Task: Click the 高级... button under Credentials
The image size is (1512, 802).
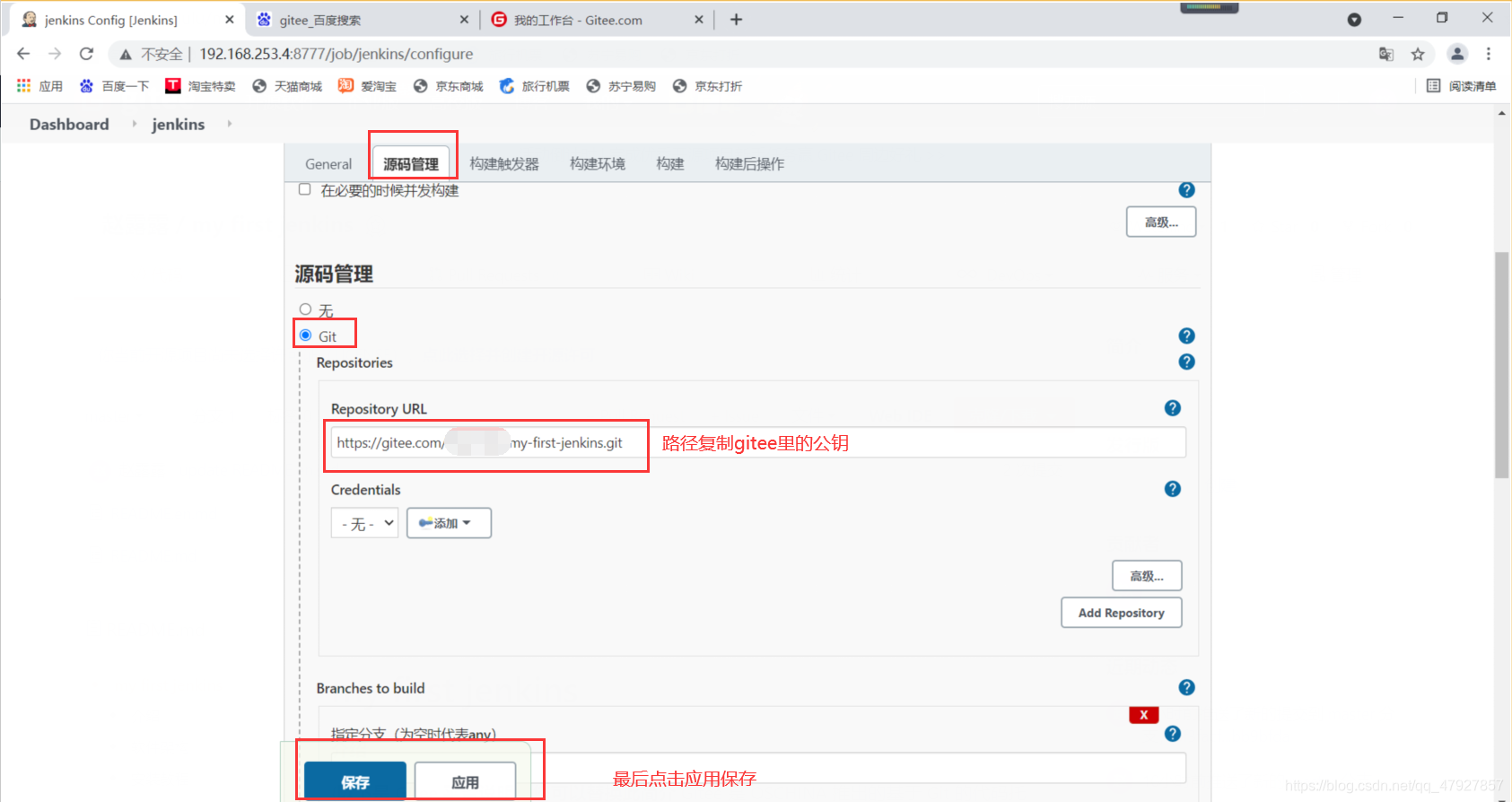Action: tap(1147, 576)
